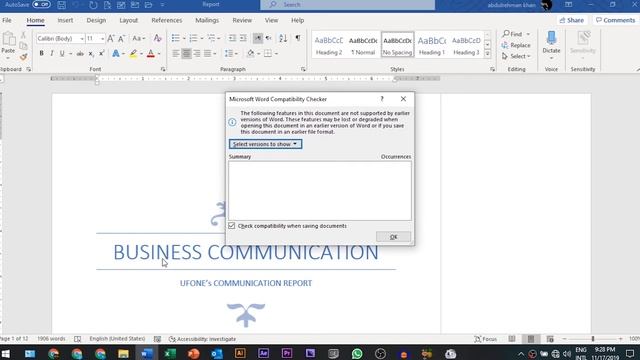Click the zoom slider handle
Viewport: 640px width, 360px height.
point(593,339)
